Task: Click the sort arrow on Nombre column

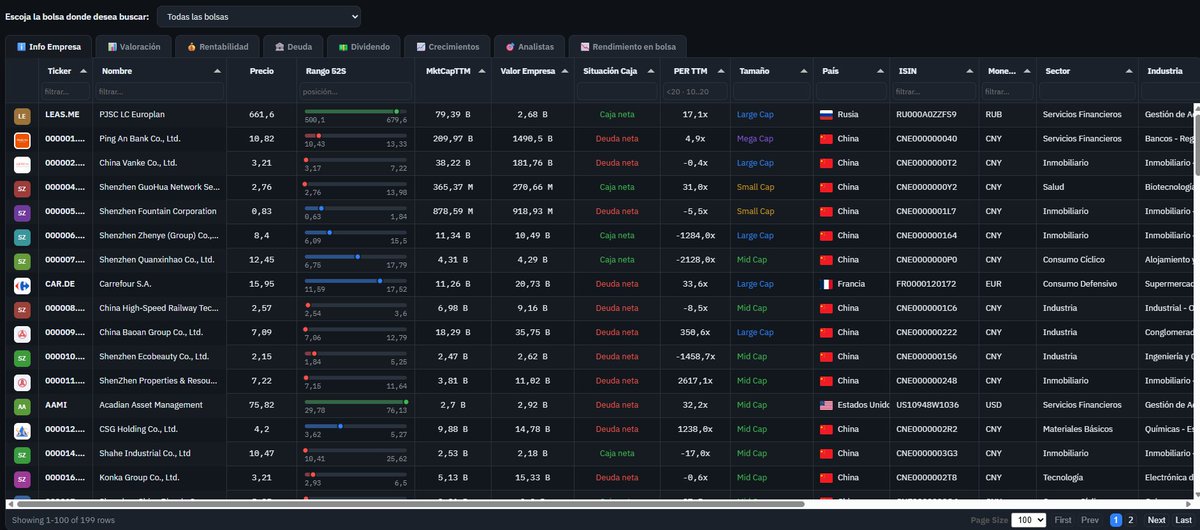Action: 217,71
